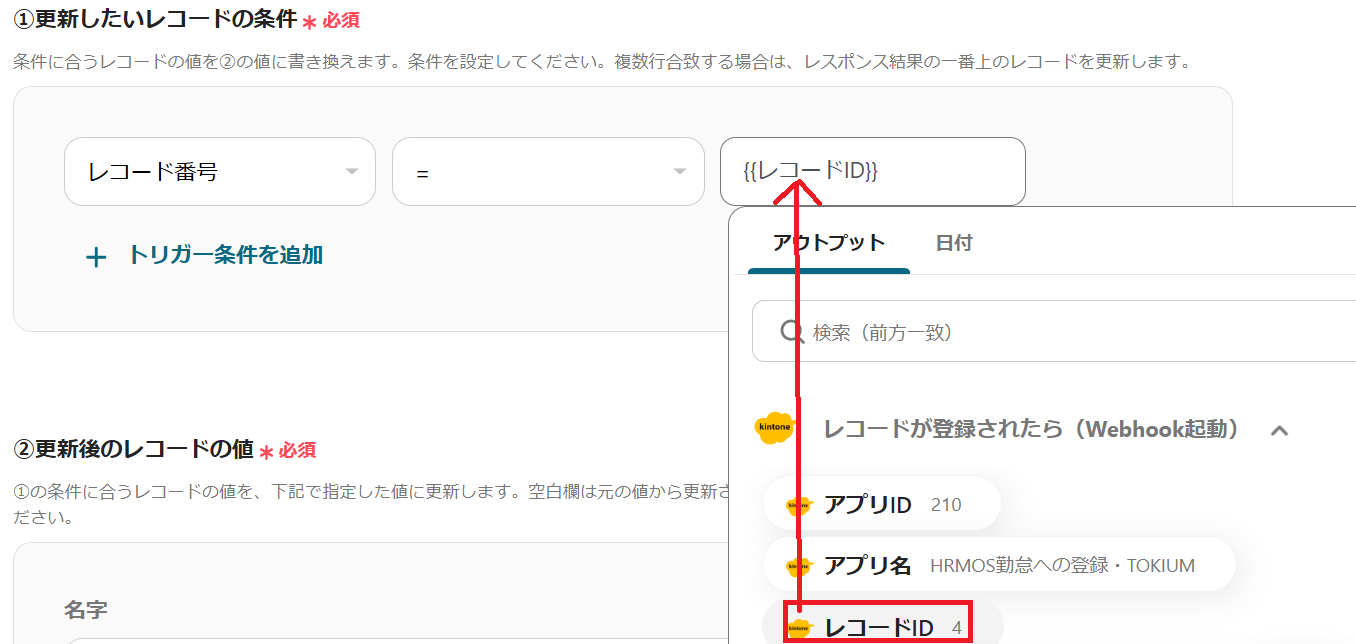Image resolution: width=1356 pixels, height=644 pixels.
Task: Click the 検索（前方一致） search box
Action: [x=1054, y=331]
